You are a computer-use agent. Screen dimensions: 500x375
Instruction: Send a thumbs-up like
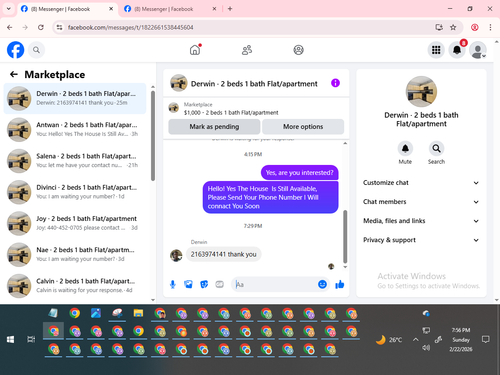(x=340, y=284)
